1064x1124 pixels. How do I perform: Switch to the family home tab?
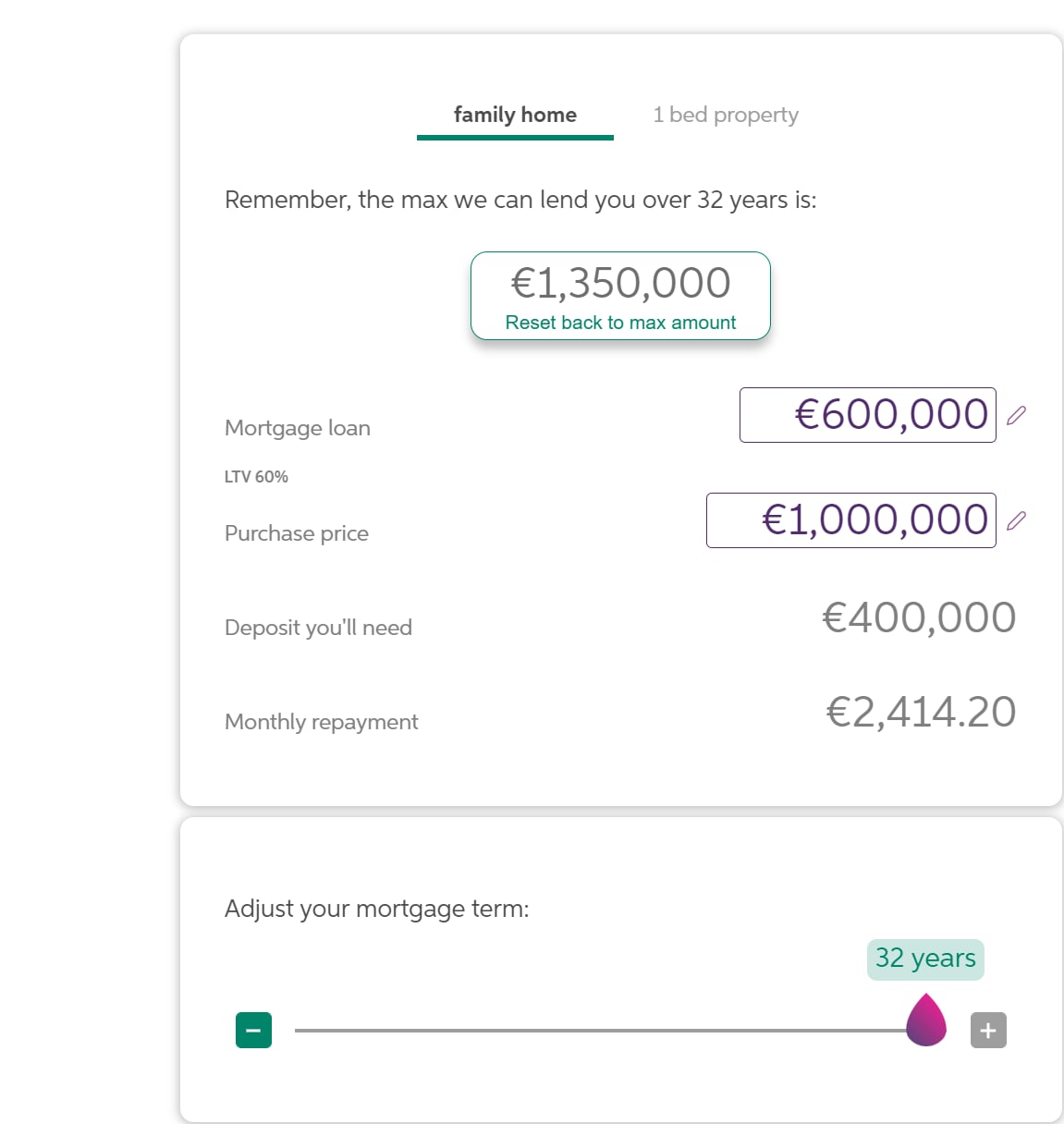point(515,116)
